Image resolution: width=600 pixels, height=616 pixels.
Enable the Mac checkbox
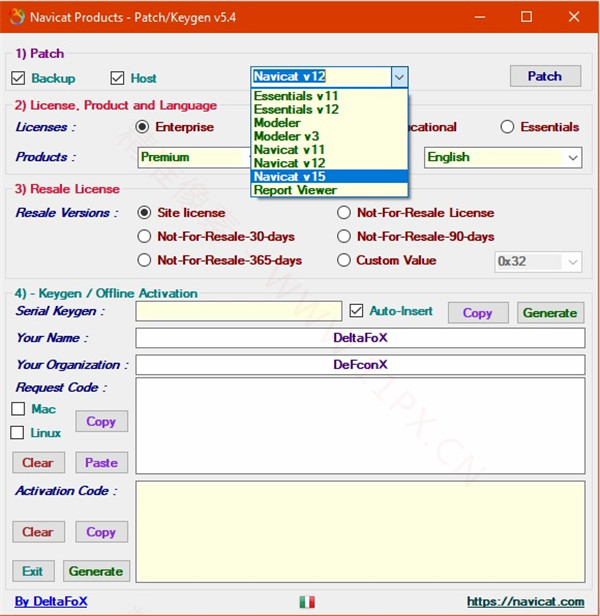[x=18, y=409]
